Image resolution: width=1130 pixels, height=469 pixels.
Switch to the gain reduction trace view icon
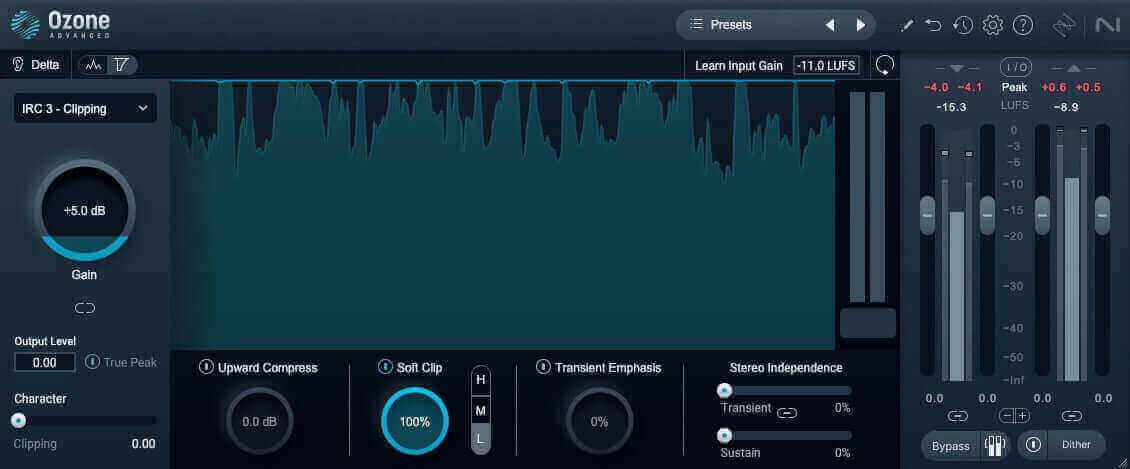pyautogui.click(x=121, y=66)
